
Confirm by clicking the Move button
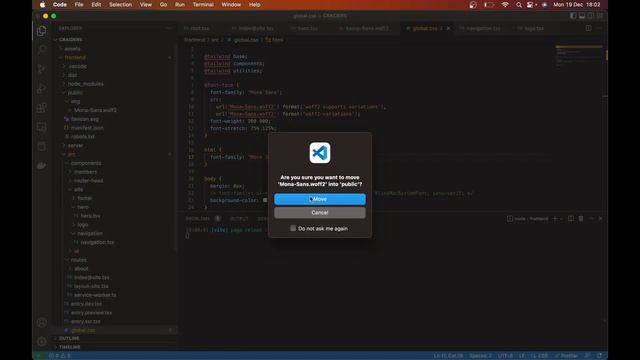tap(320, 199)
